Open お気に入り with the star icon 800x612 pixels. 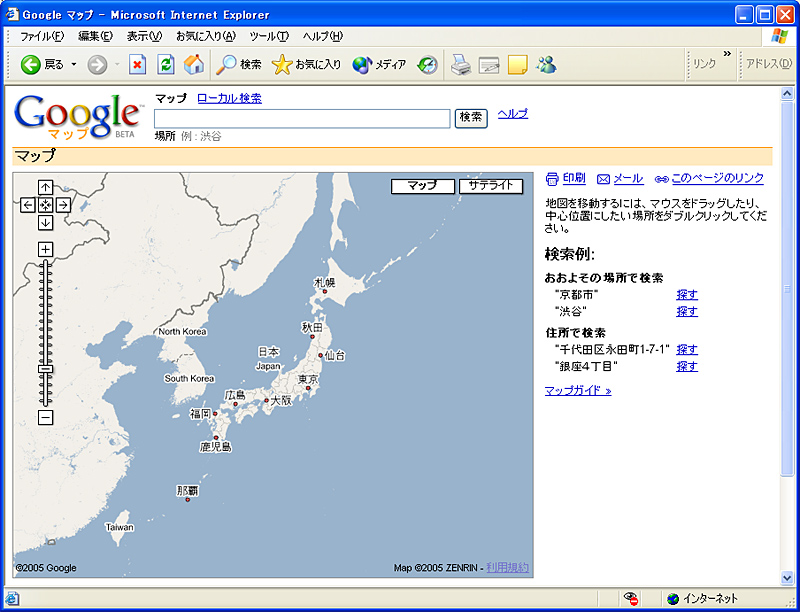pos(283,64)
